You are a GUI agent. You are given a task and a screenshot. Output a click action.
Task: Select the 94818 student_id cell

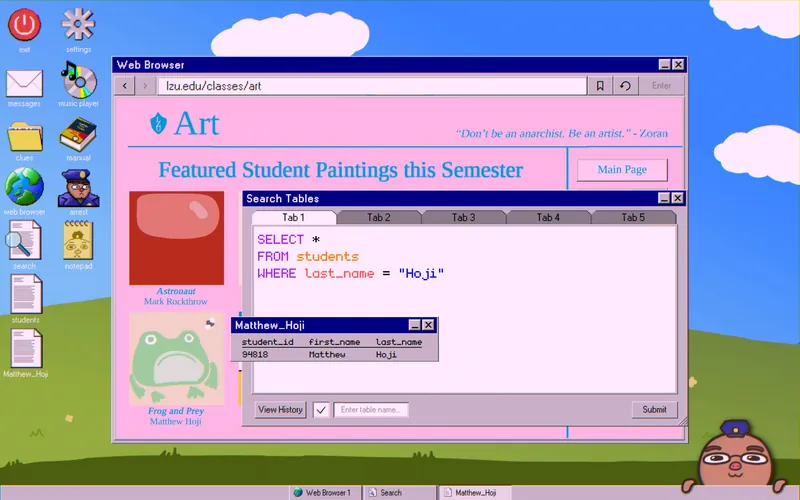pyautogui.click(x=255, y=355)
